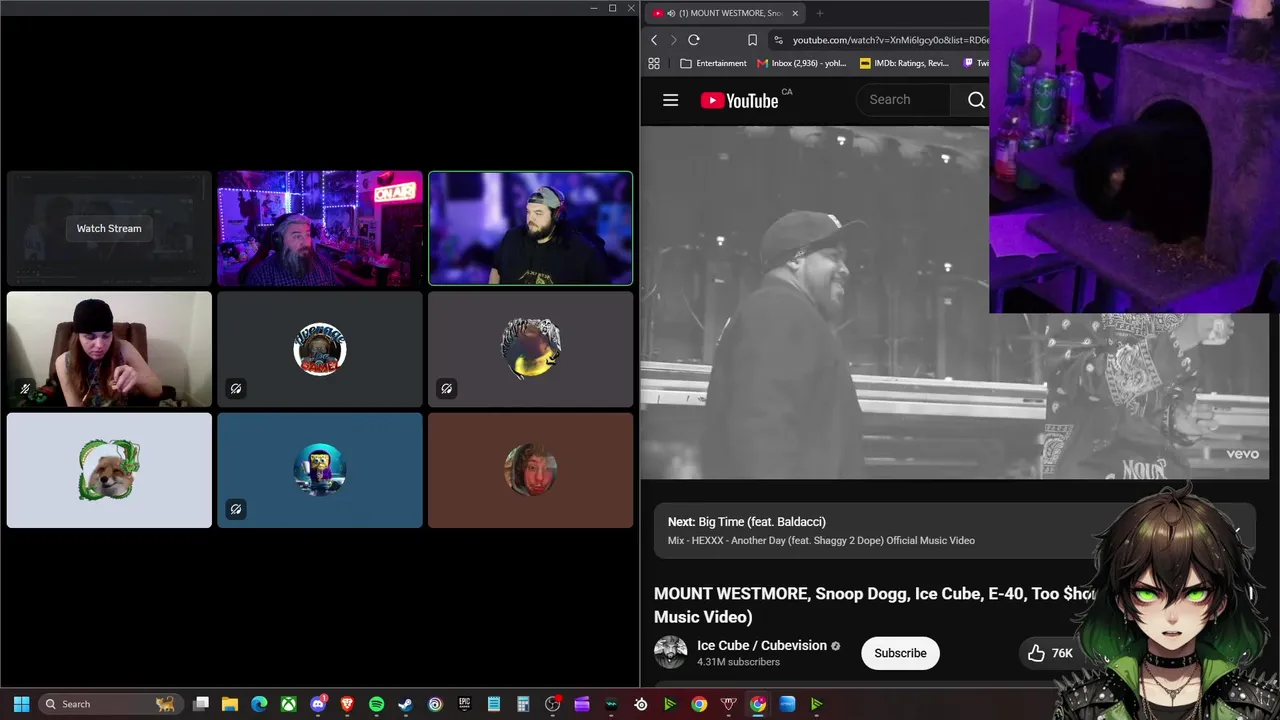Select the MOUNT WESTMORE browser tab
The image size is (1280, 720).
pos(725,13)
